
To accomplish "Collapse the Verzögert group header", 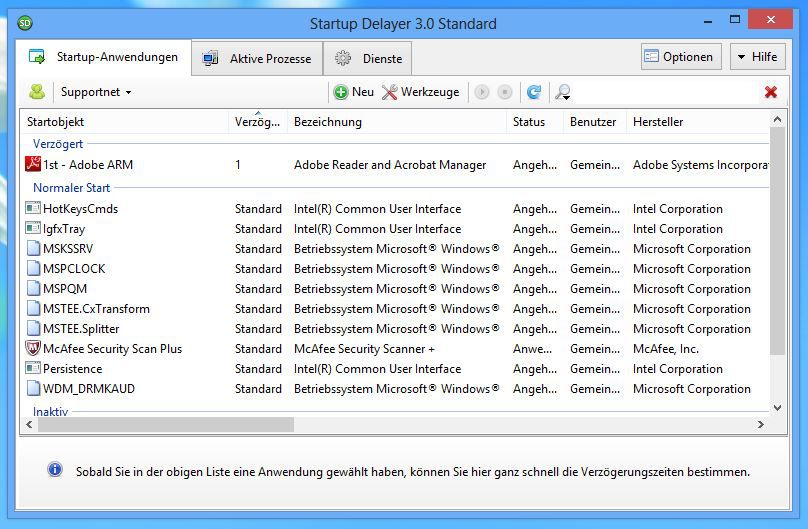I will coord(58,144).
